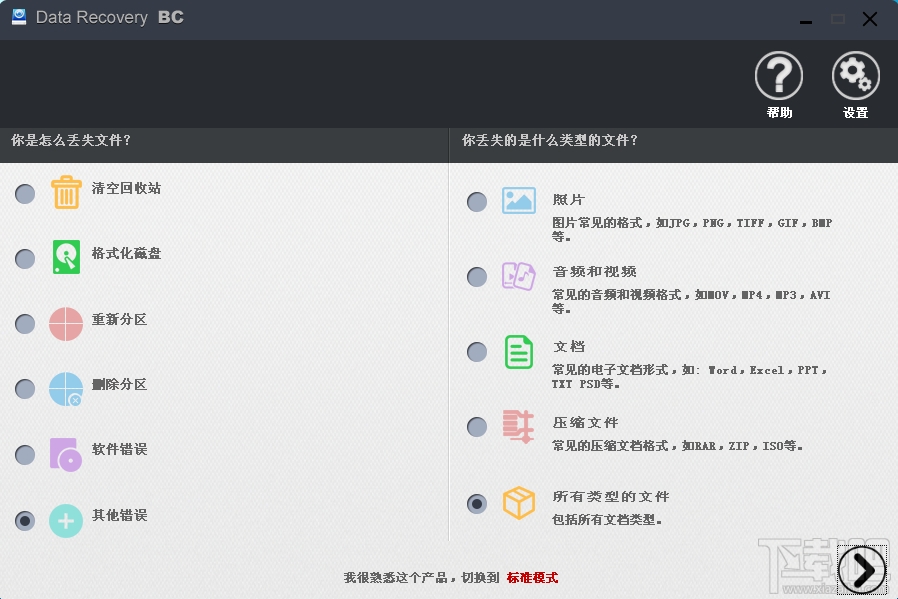Viewport: 898px width, 599px height.
Task: Click the 文档 document icon
Action: [519, 352]
